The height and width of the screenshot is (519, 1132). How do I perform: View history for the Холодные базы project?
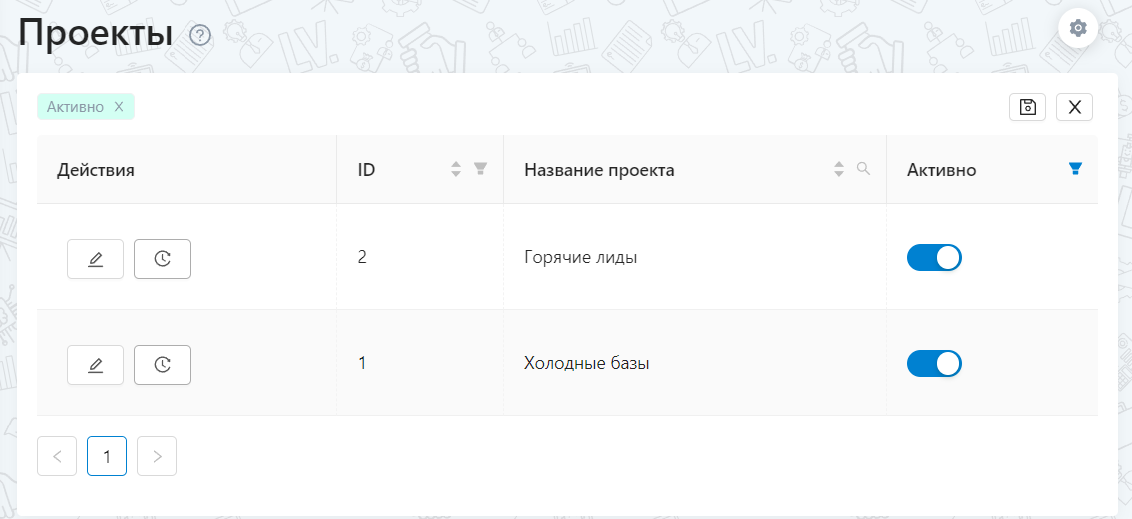[162, 365]
